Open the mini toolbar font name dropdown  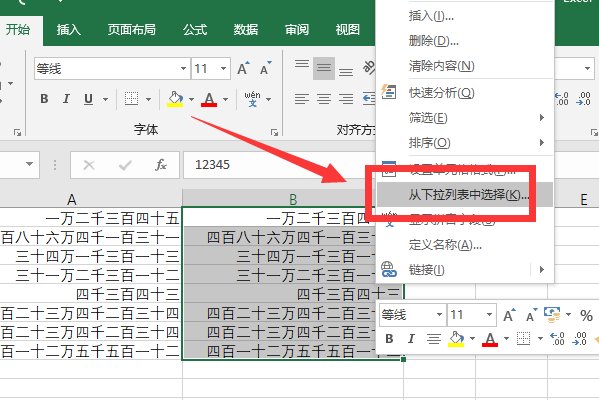pos(439,315)
